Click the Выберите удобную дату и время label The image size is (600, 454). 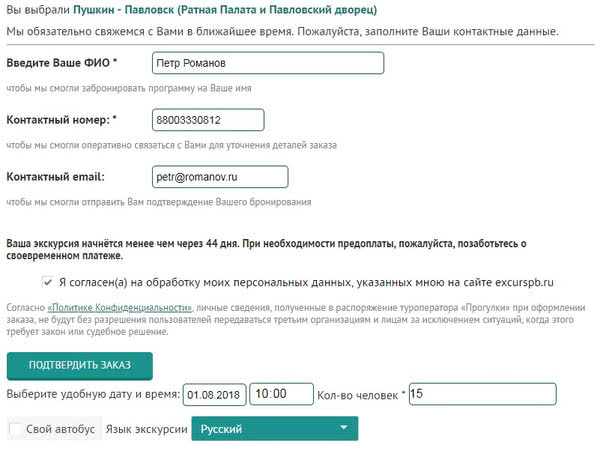pos(93,395)
